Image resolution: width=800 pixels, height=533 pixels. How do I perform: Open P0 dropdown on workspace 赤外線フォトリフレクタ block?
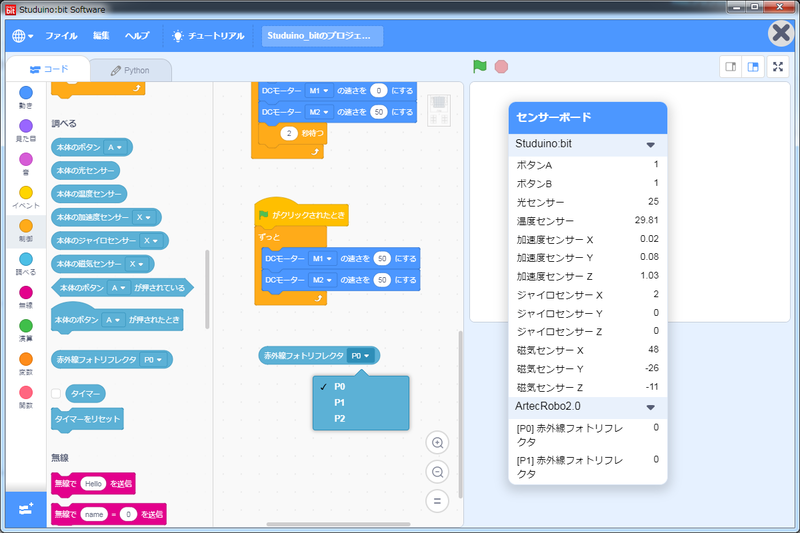click(361, 356)
